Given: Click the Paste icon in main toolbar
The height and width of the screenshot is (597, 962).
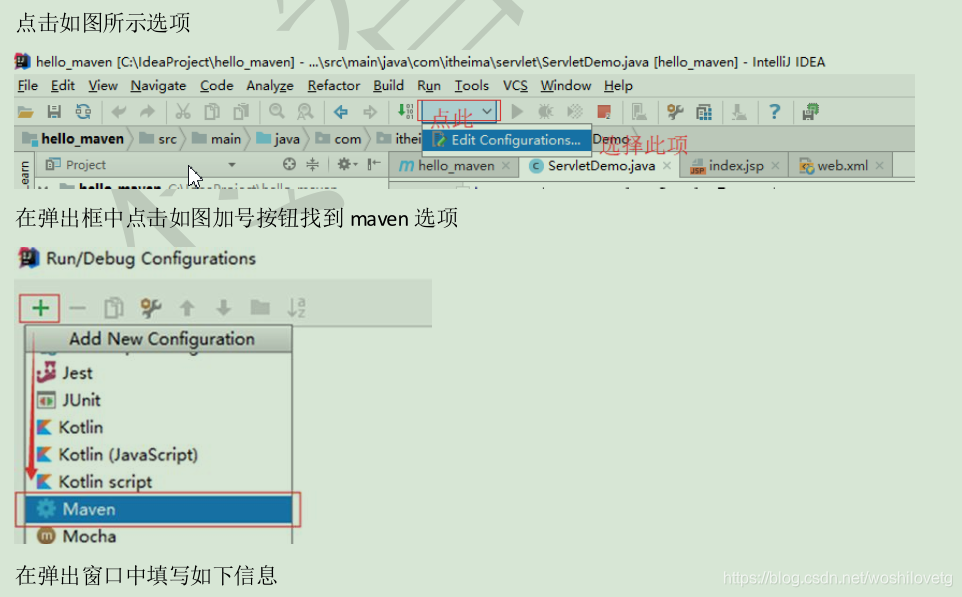Looking at the screenshot, I should click(241, 112).
